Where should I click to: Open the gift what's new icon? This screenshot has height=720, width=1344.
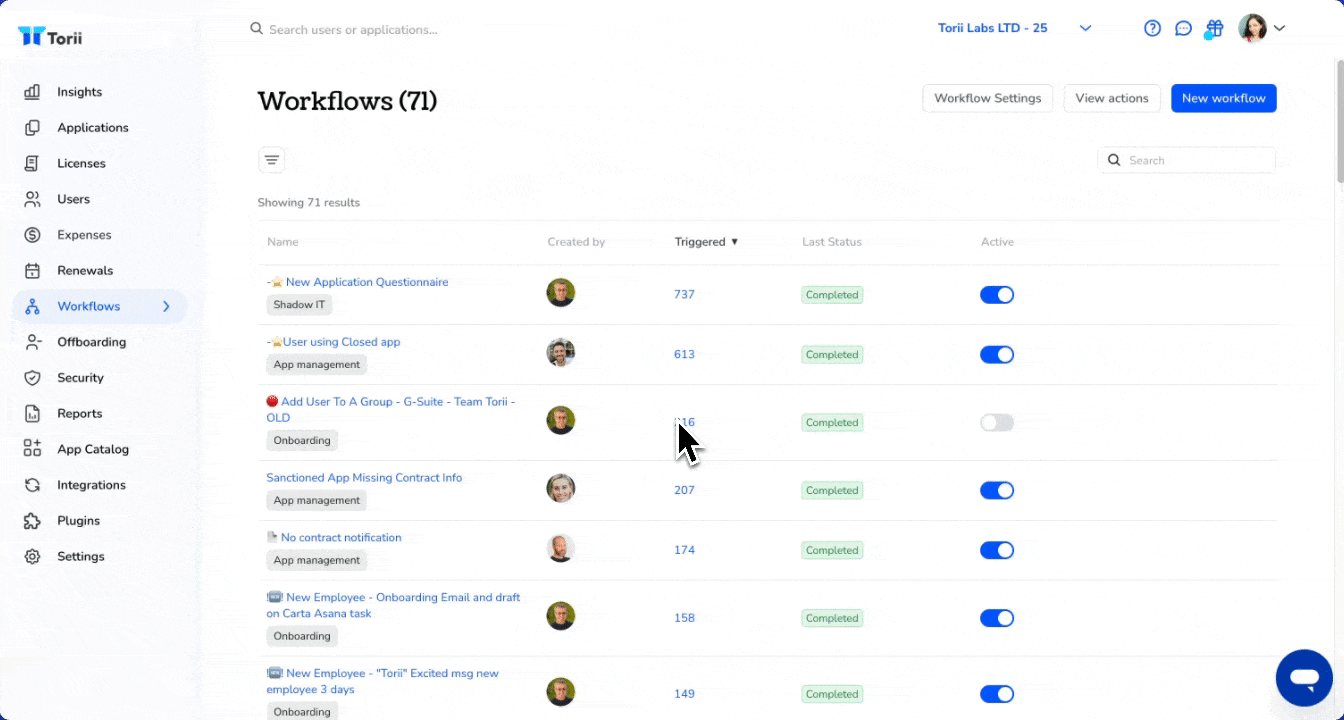pos(1214,28)
